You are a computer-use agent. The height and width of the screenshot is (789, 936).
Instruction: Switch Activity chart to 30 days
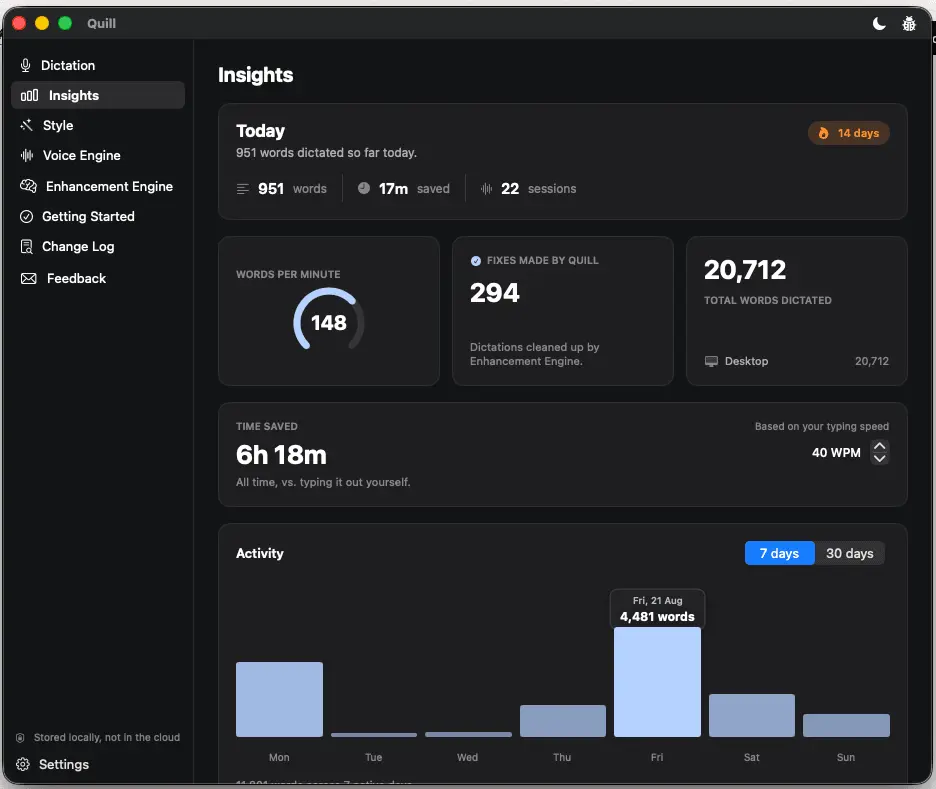849,553
